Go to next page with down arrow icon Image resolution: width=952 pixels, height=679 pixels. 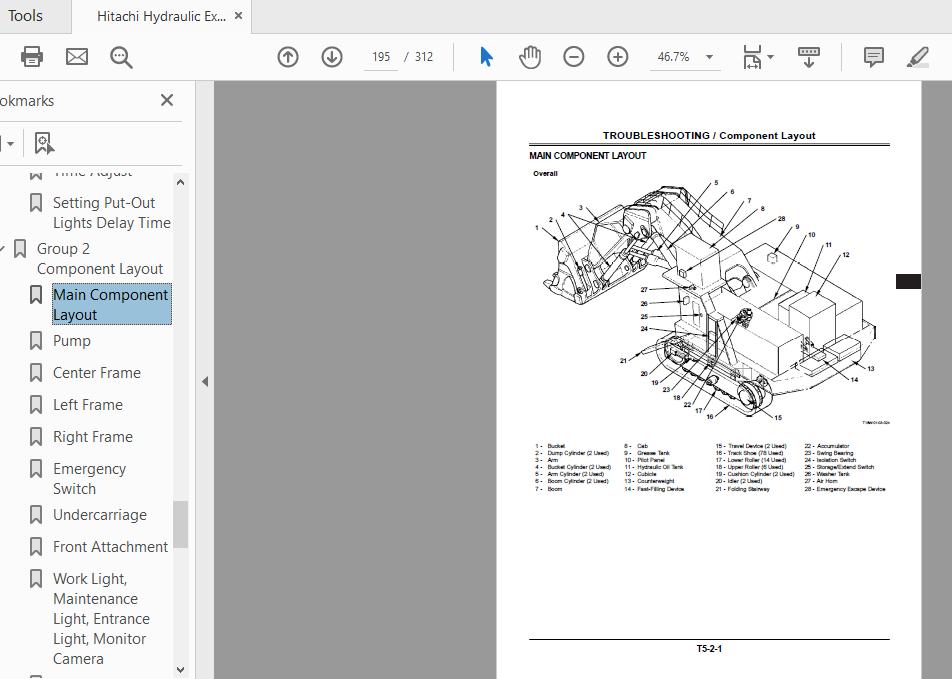click(331, 57)
